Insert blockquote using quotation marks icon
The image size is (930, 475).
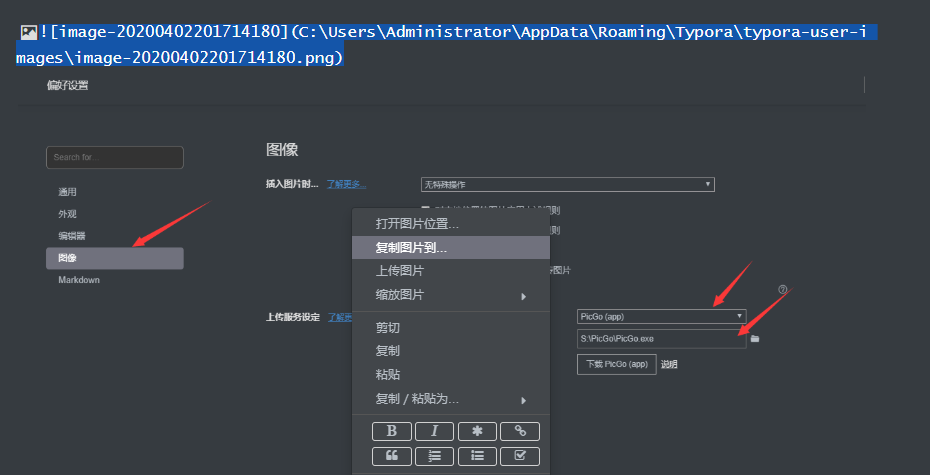click(x=391, y=456)
